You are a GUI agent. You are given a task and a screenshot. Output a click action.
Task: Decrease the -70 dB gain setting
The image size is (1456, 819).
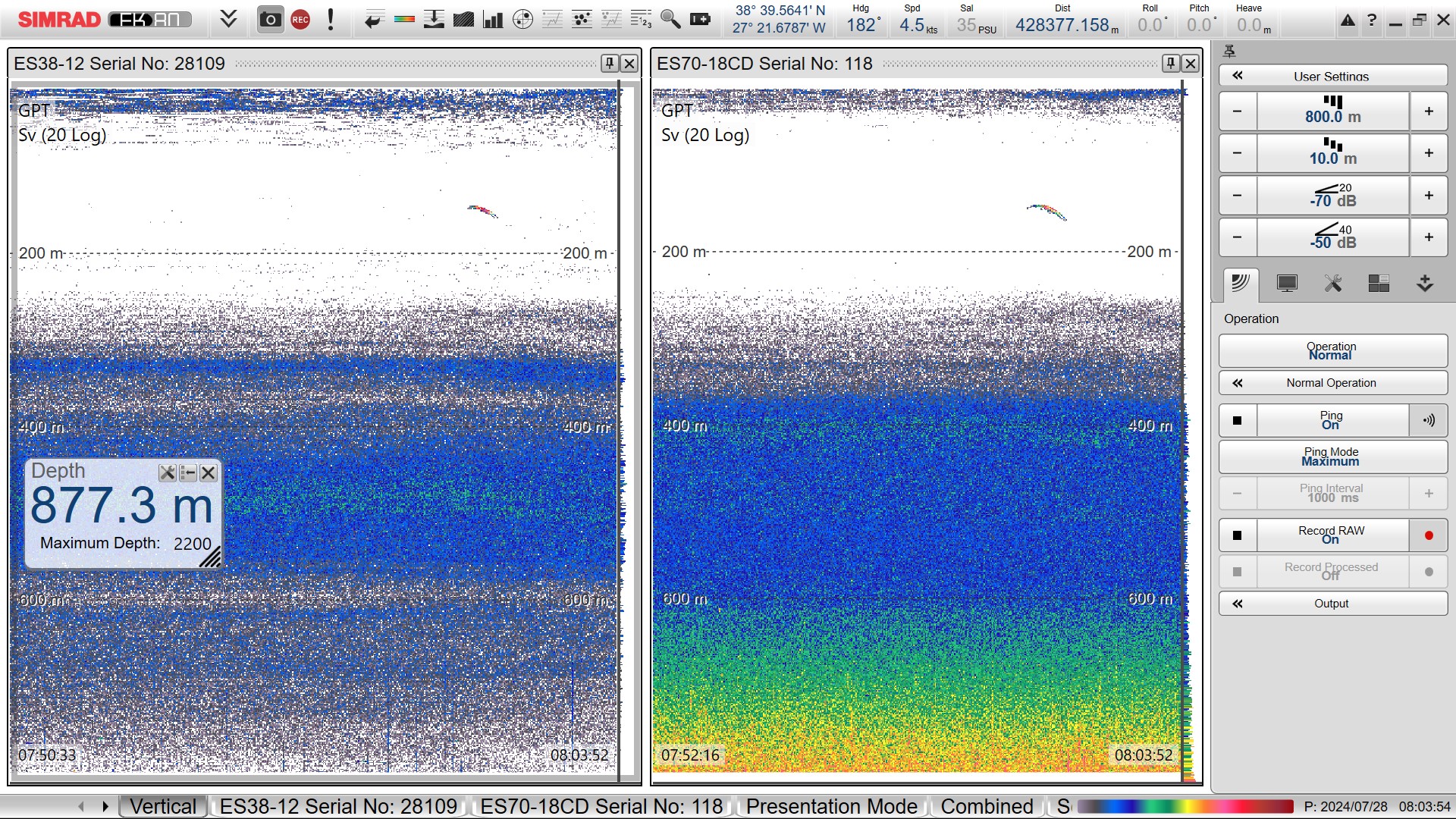coord(1238,196)
